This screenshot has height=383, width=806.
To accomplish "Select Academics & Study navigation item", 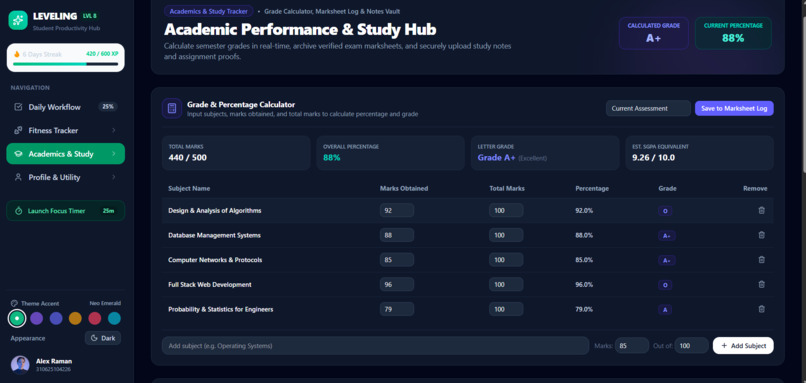I will coord(65,154).
